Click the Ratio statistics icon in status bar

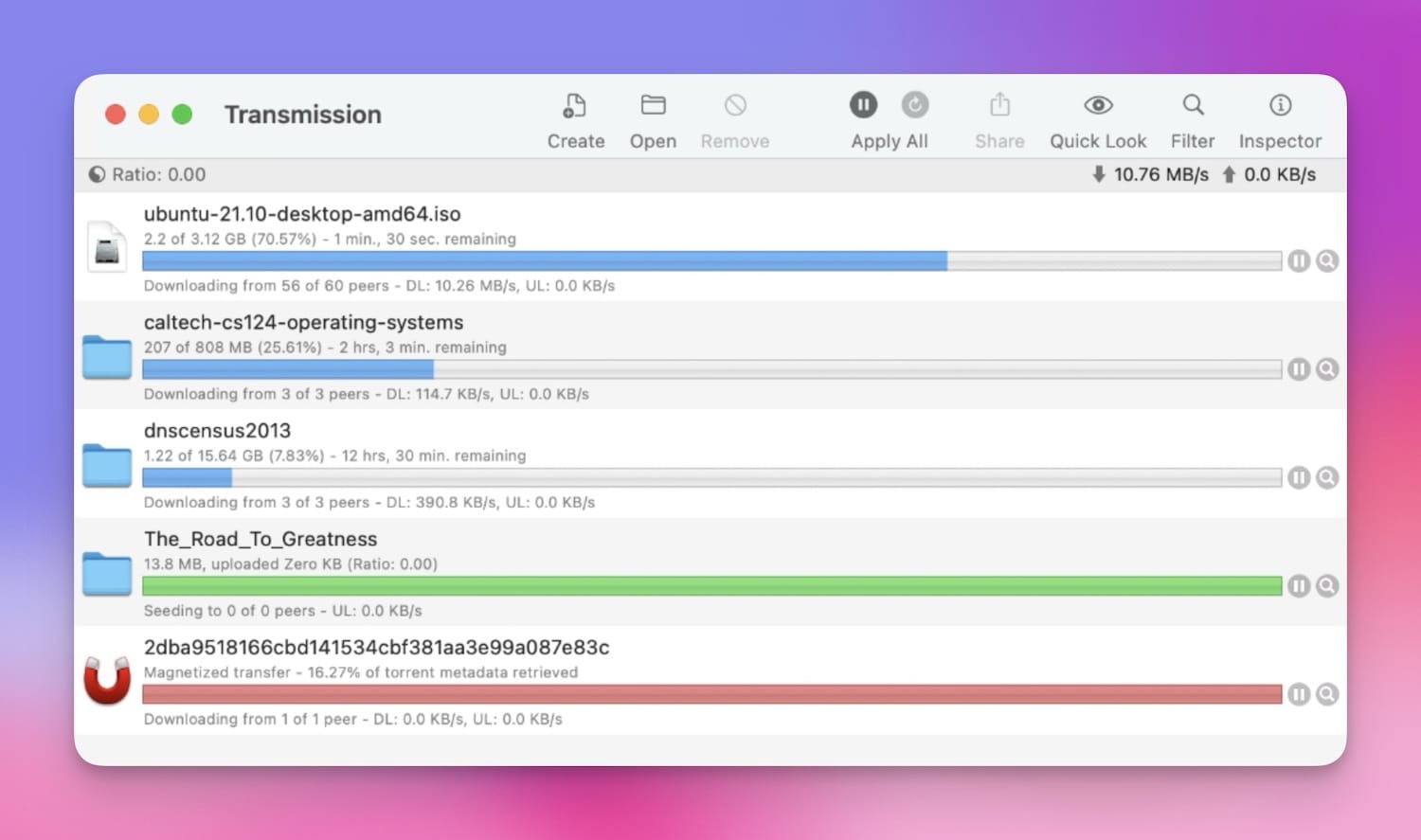(97, 174)
